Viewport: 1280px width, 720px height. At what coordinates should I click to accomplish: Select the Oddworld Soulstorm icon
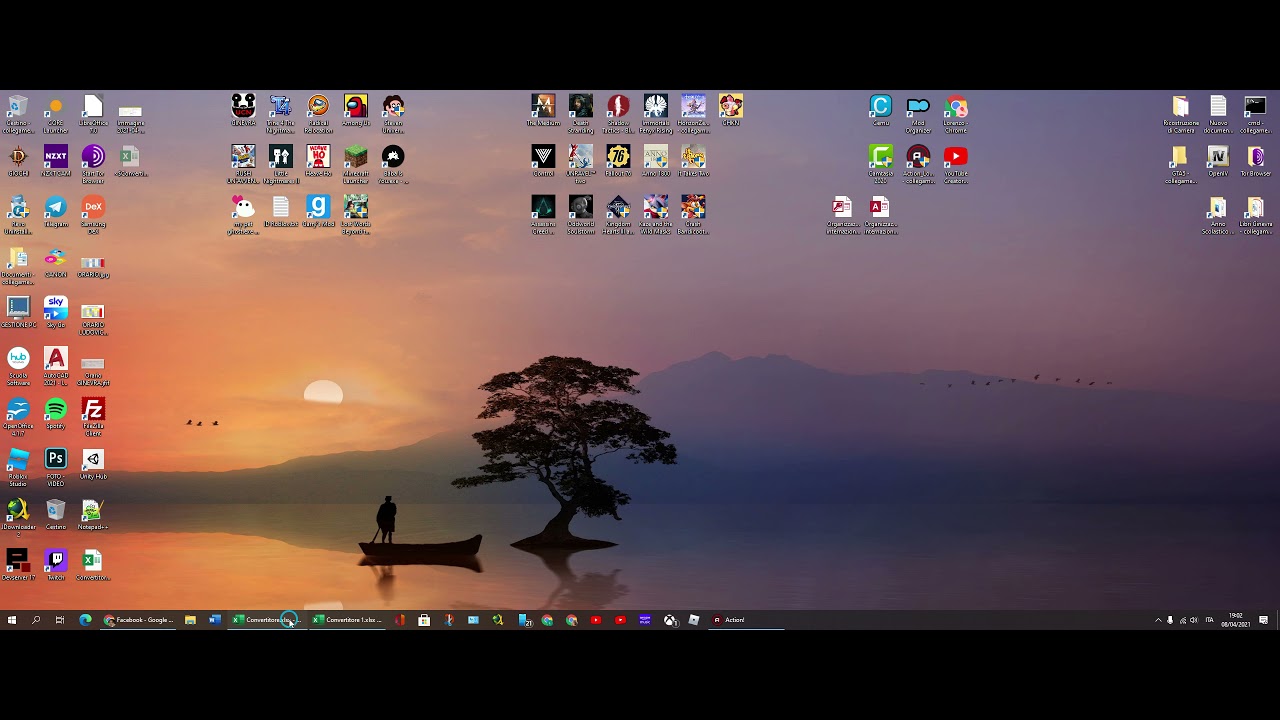pos(581,216)
